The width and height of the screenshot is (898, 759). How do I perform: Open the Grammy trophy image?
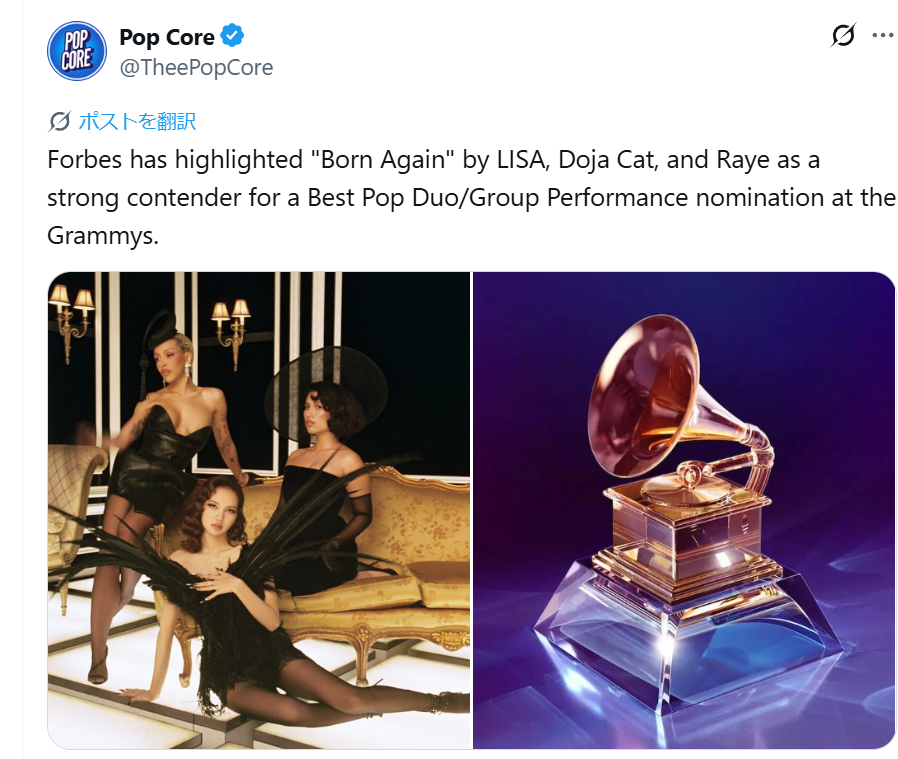click(684, 510)
